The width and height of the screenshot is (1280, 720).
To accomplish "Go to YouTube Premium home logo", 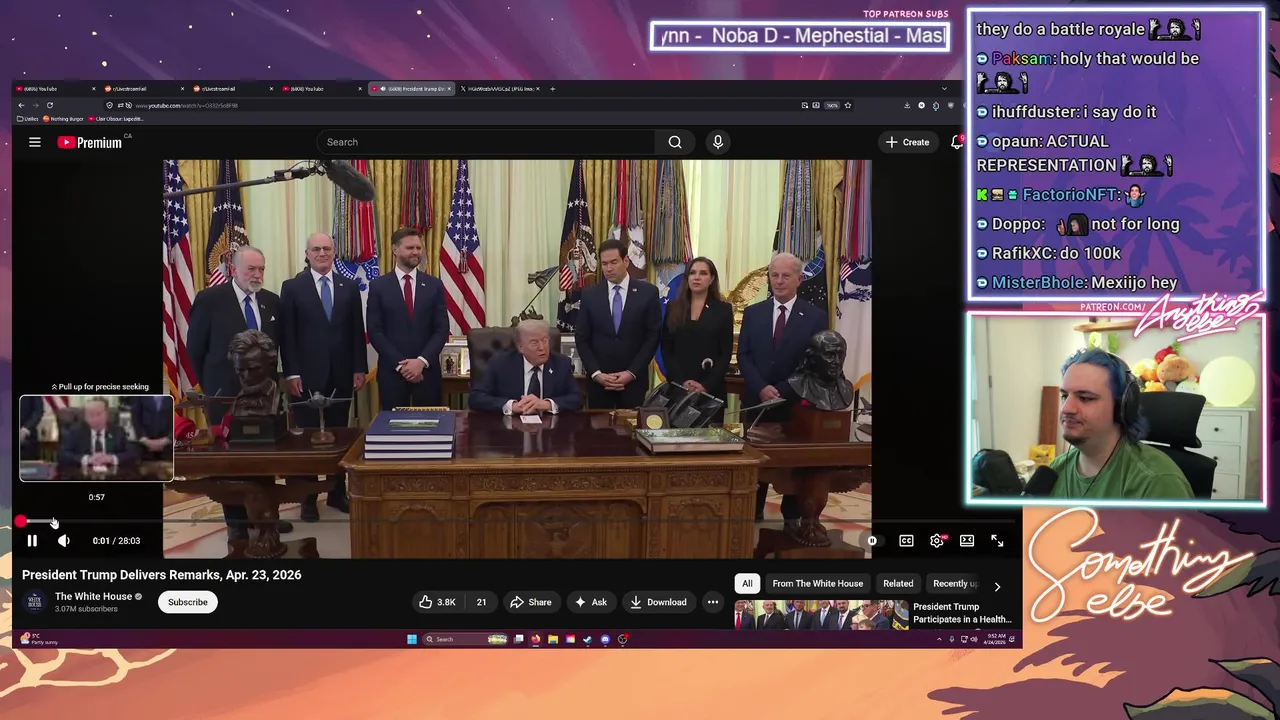I will click(90, 142).
